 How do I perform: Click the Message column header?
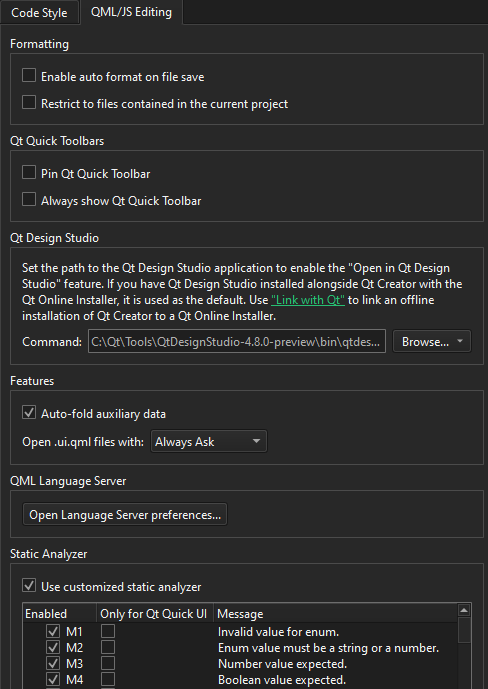point(336,614)
